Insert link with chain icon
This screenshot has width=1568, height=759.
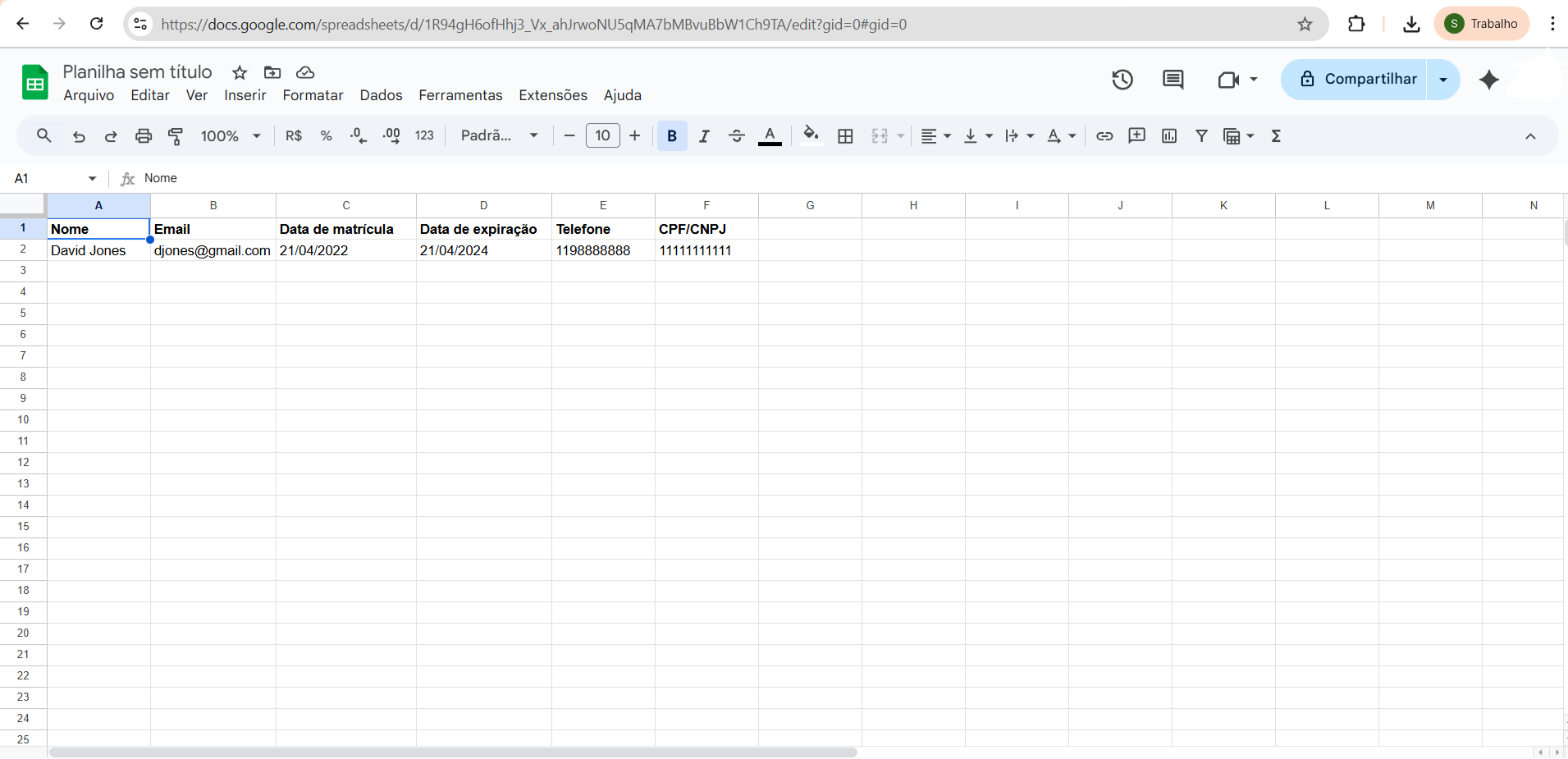(x=1104, y=136)
